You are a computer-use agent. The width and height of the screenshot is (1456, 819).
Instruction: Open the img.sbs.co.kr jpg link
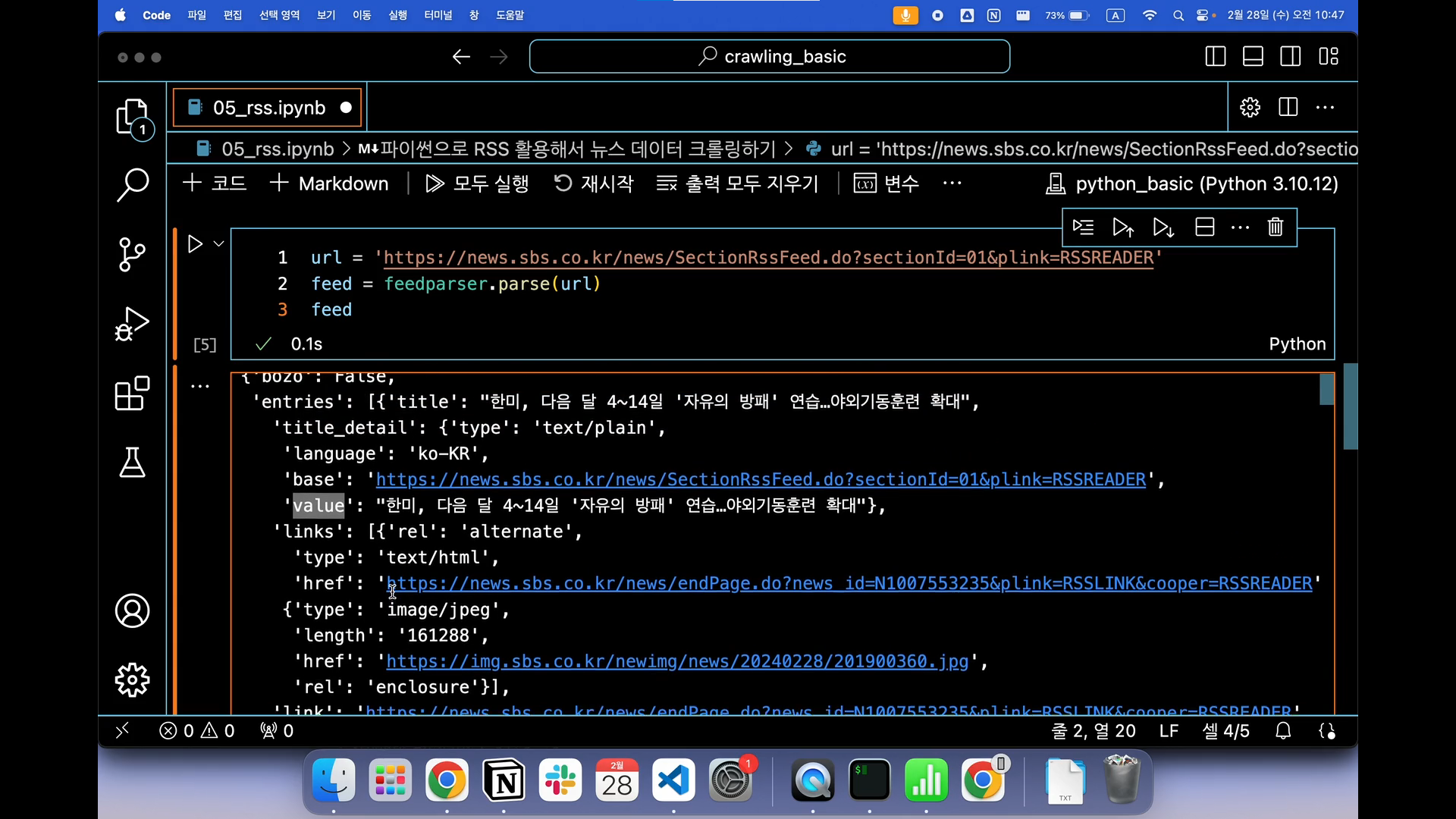point(676,661)
